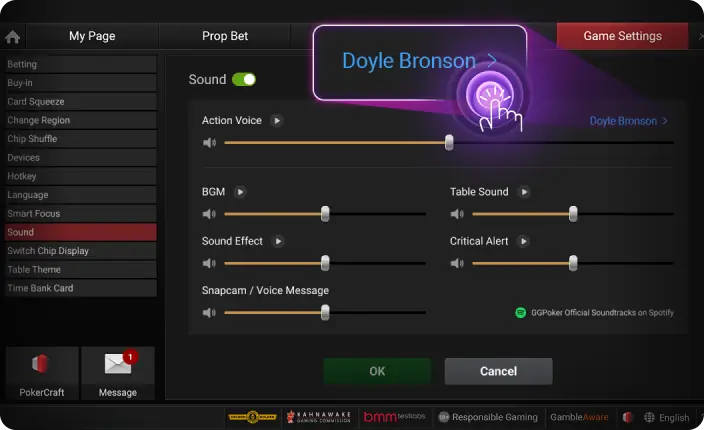Image resolution: width=704 pixels, height=430 pixels.
Task: Switch to the Prop Bet tab
Action: click(225, 36)
